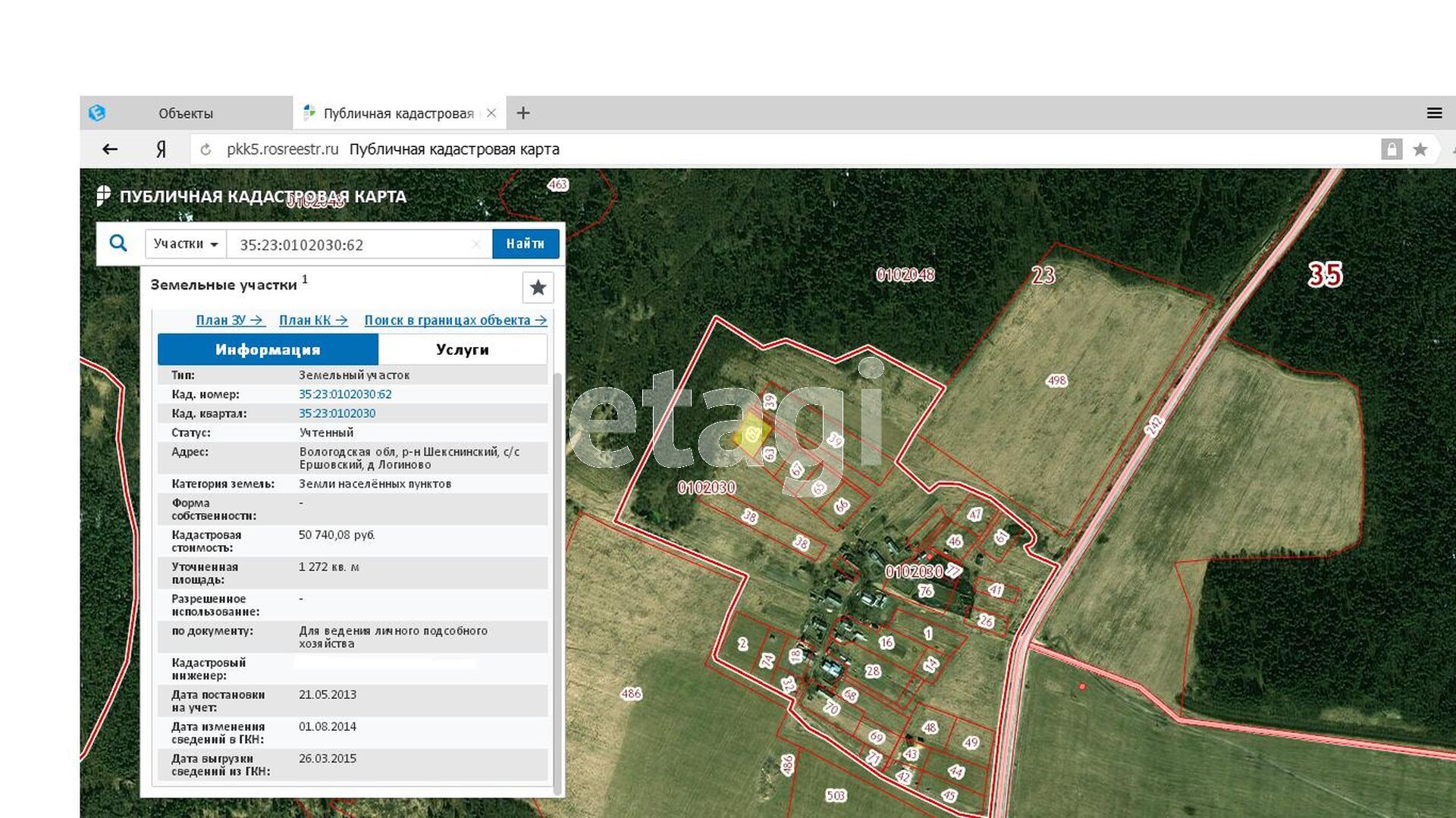Open the browser hamburger menu
This screenshot has width=1456, height=818.
click(x=1434, y=113)
